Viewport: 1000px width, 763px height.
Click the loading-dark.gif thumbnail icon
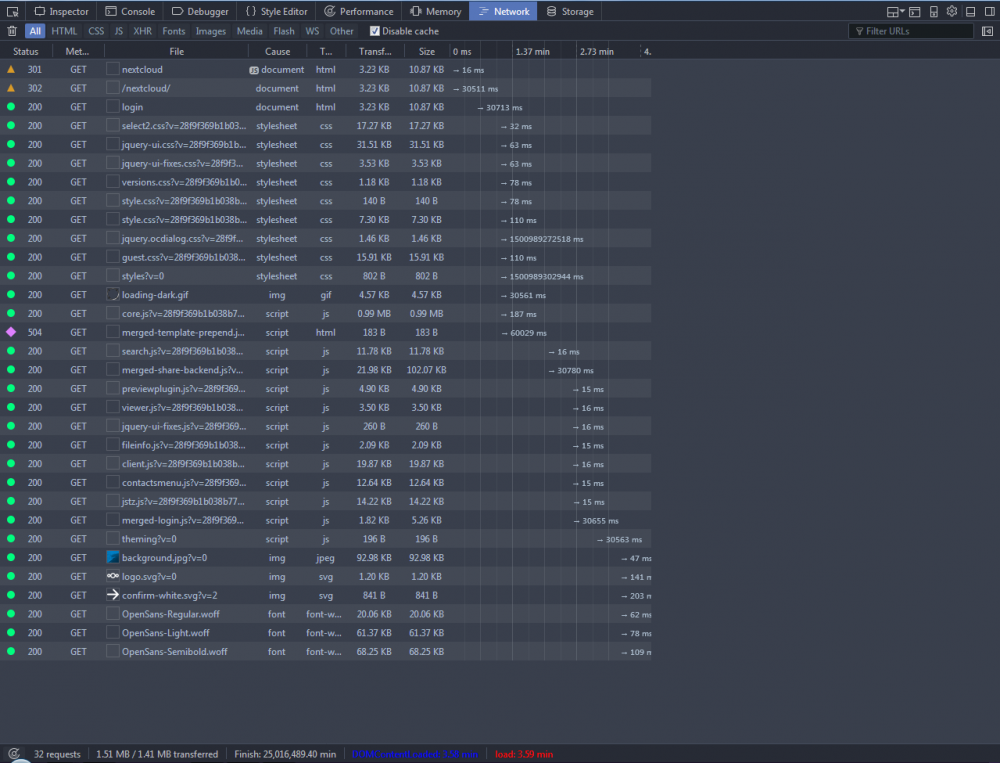coord(113,294)
